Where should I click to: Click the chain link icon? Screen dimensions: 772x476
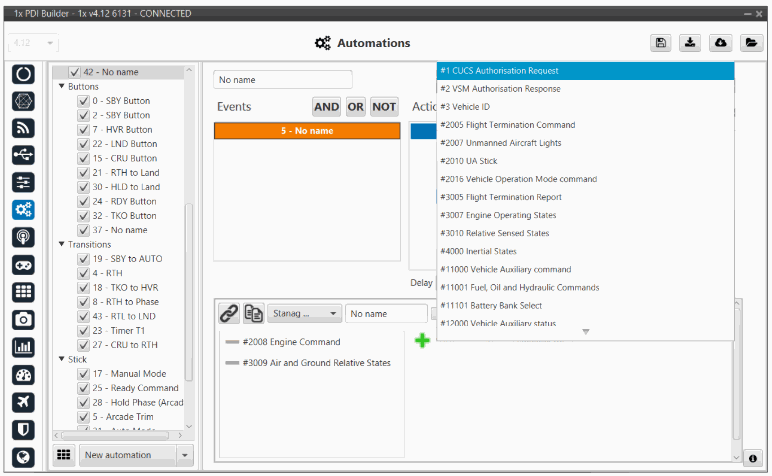[x=229, y=314]
